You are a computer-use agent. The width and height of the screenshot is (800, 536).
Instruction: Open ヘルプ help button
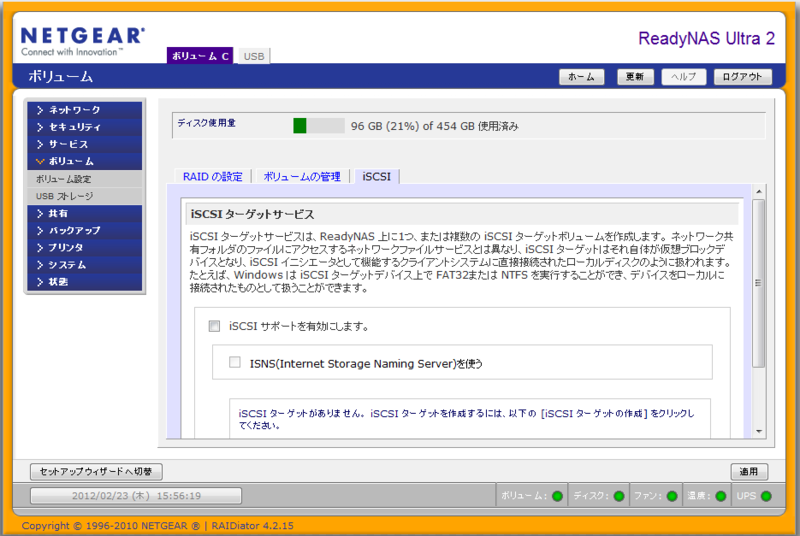pos(684,76)
